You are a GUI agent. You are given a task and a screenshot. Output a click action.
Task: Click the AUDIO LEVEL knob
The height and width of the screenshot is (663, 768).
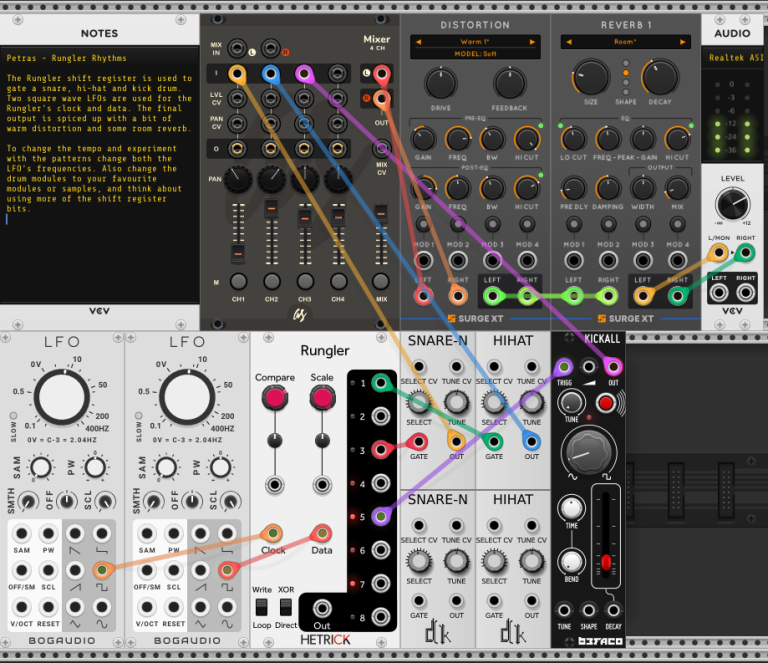pos(732,204)
